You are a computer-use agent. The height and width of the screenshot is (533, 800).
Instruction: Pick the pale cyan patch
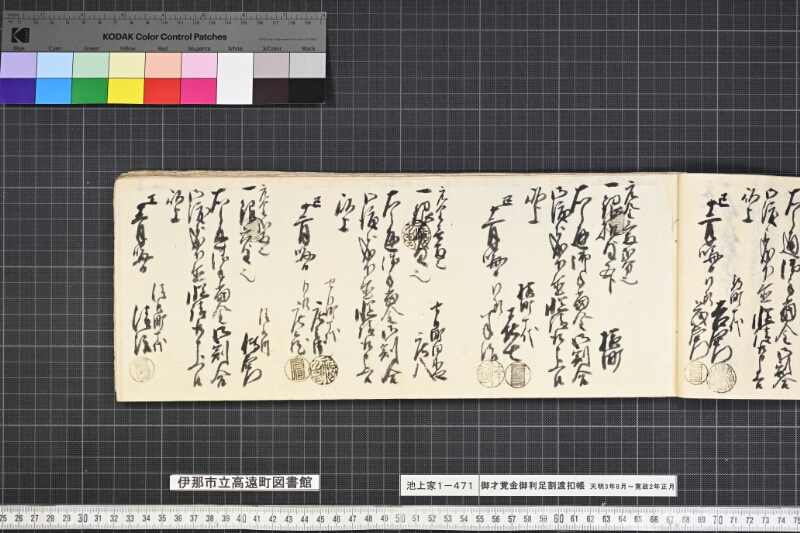coord(55,65)
